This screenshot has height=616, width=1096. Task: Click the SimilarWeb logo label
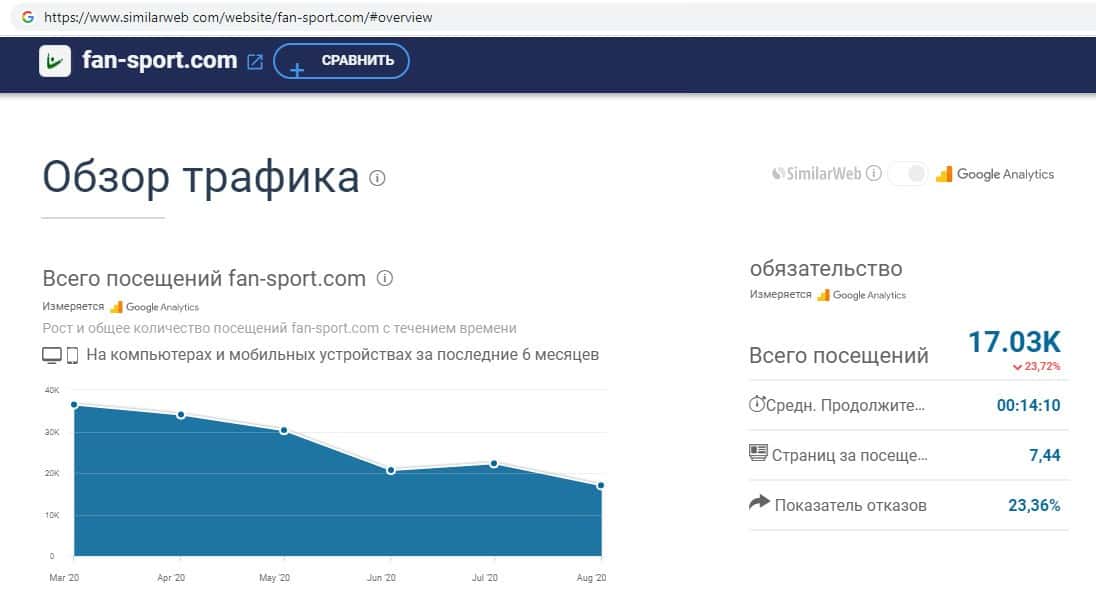(x=816, y=173)
